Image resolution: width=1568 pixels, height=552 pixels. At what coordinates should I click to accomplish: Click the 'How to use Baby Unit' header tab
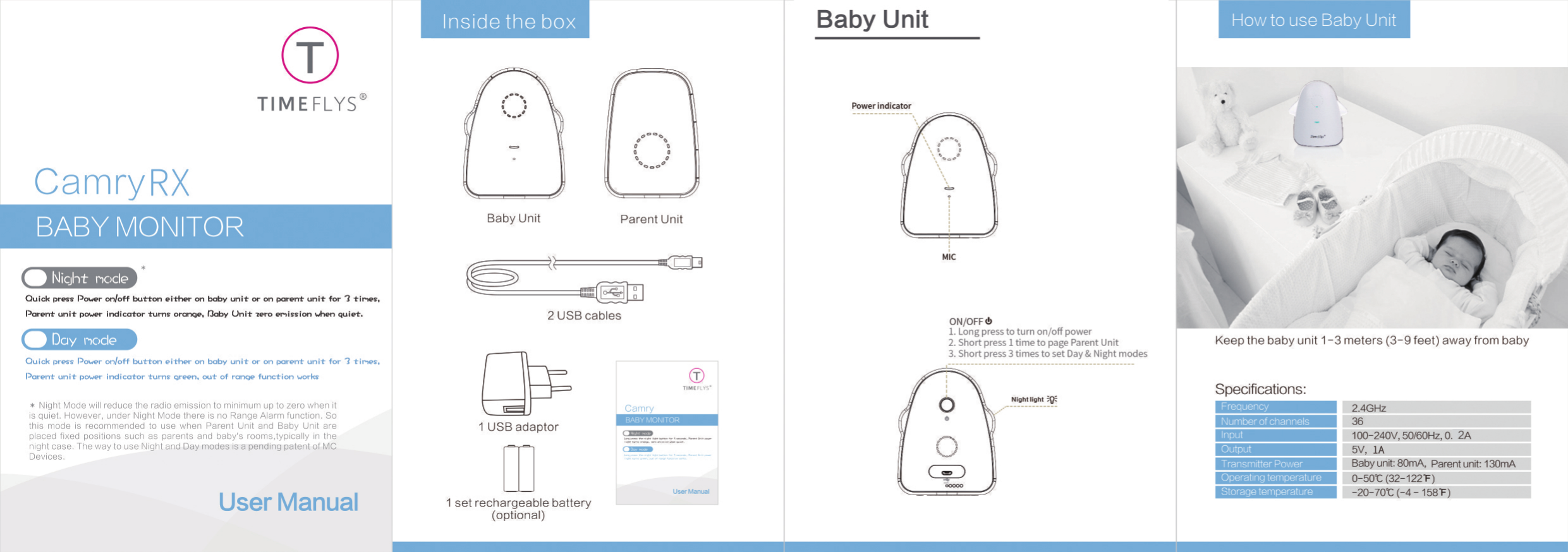[1314, 20]
